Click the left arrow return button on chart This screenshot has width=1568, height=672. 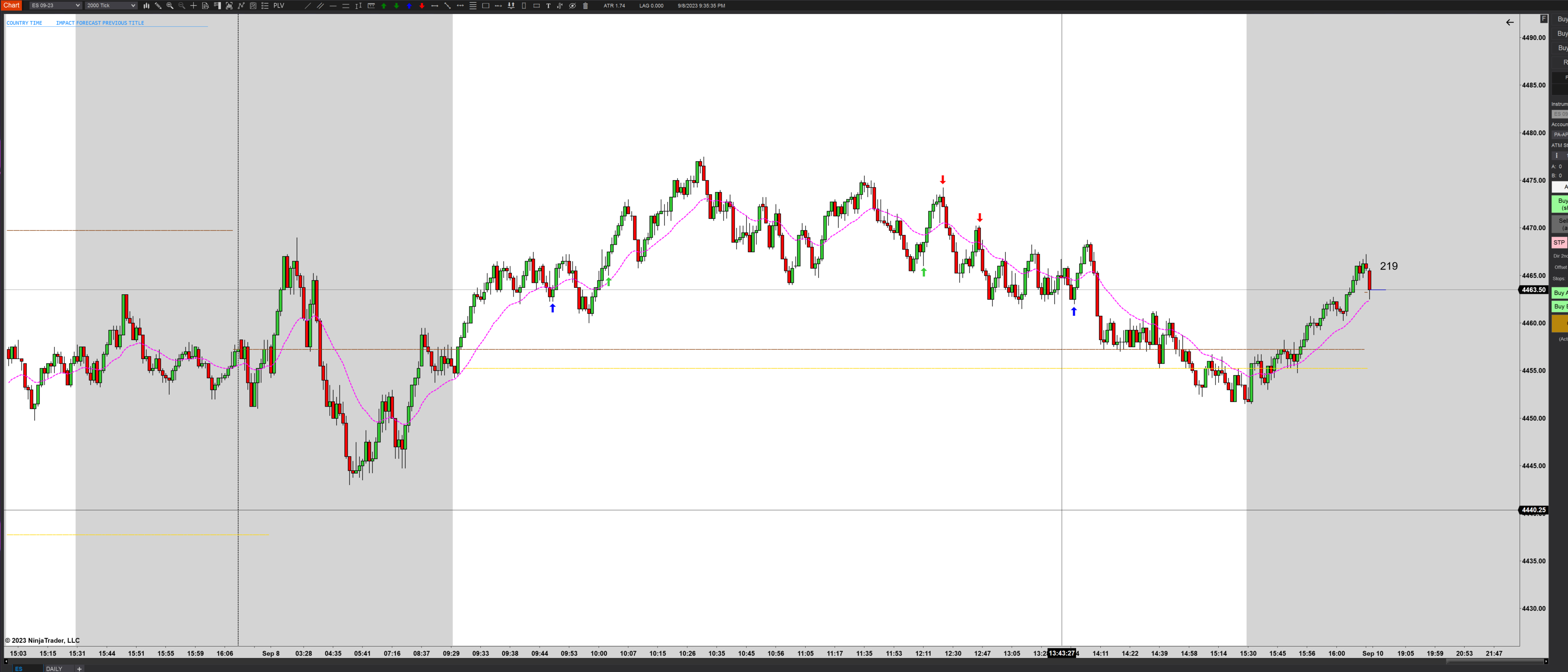(1509, 22)
